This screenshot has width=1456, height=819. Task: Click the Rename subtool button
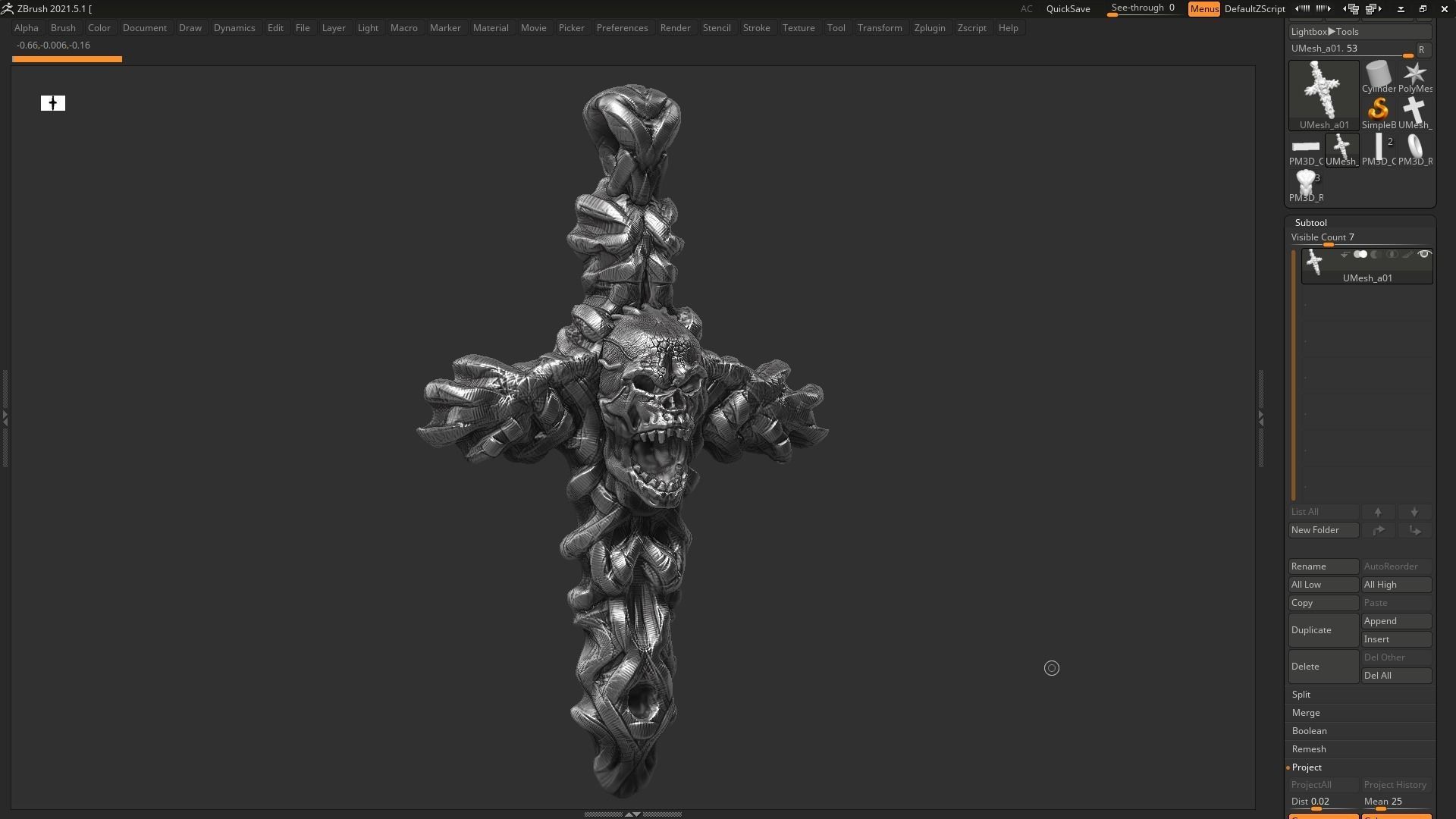[x=1324, y=566]
